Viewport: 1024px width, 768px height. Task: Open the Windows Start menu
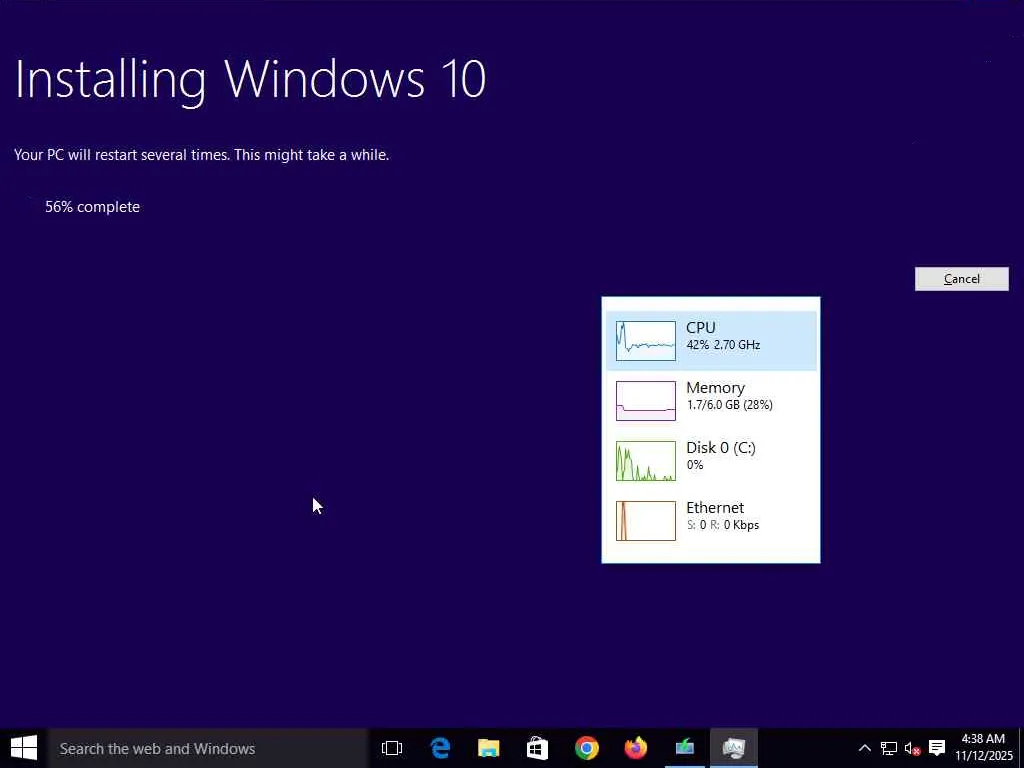point(24,748)
